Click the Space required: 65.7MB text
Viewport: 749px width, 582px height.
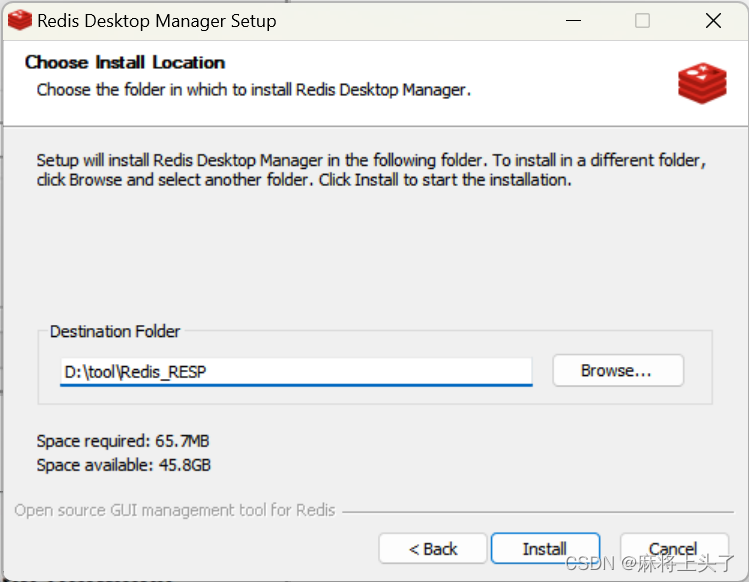pyautogui.click(x=123, y=441)
